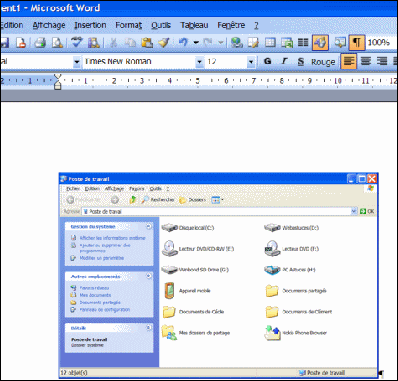
Task: Run the spelling and grammar check
Action: point(77,43)
